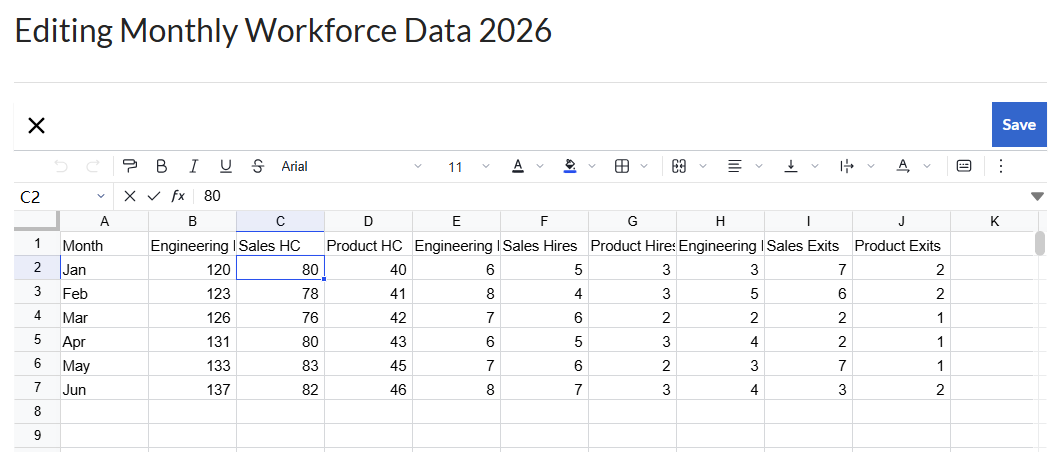The image size is (1063, 452).
Task: Click the Sales Exits header cell
Action: (x=808, y=245)
